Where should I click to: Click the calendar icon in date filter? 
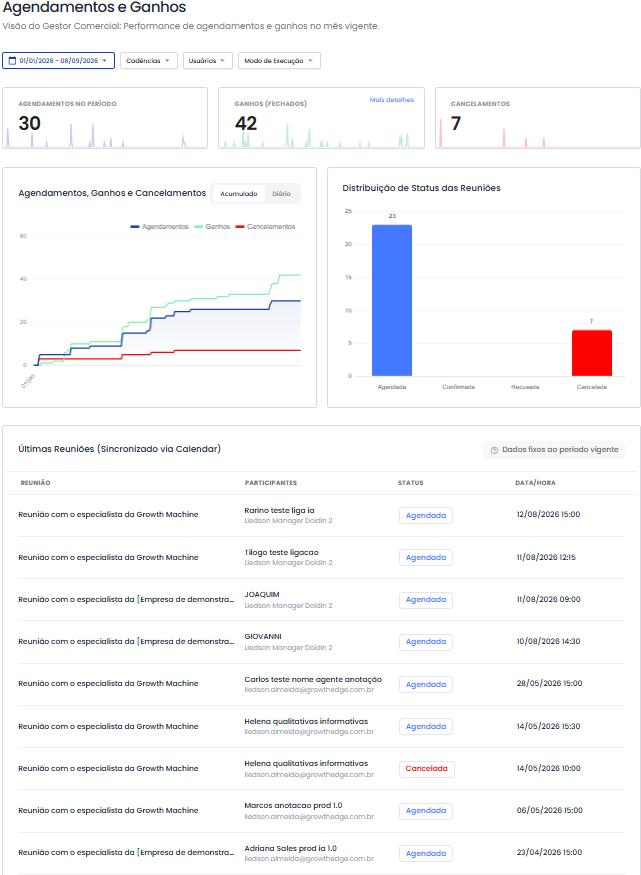tap(12, 60)
